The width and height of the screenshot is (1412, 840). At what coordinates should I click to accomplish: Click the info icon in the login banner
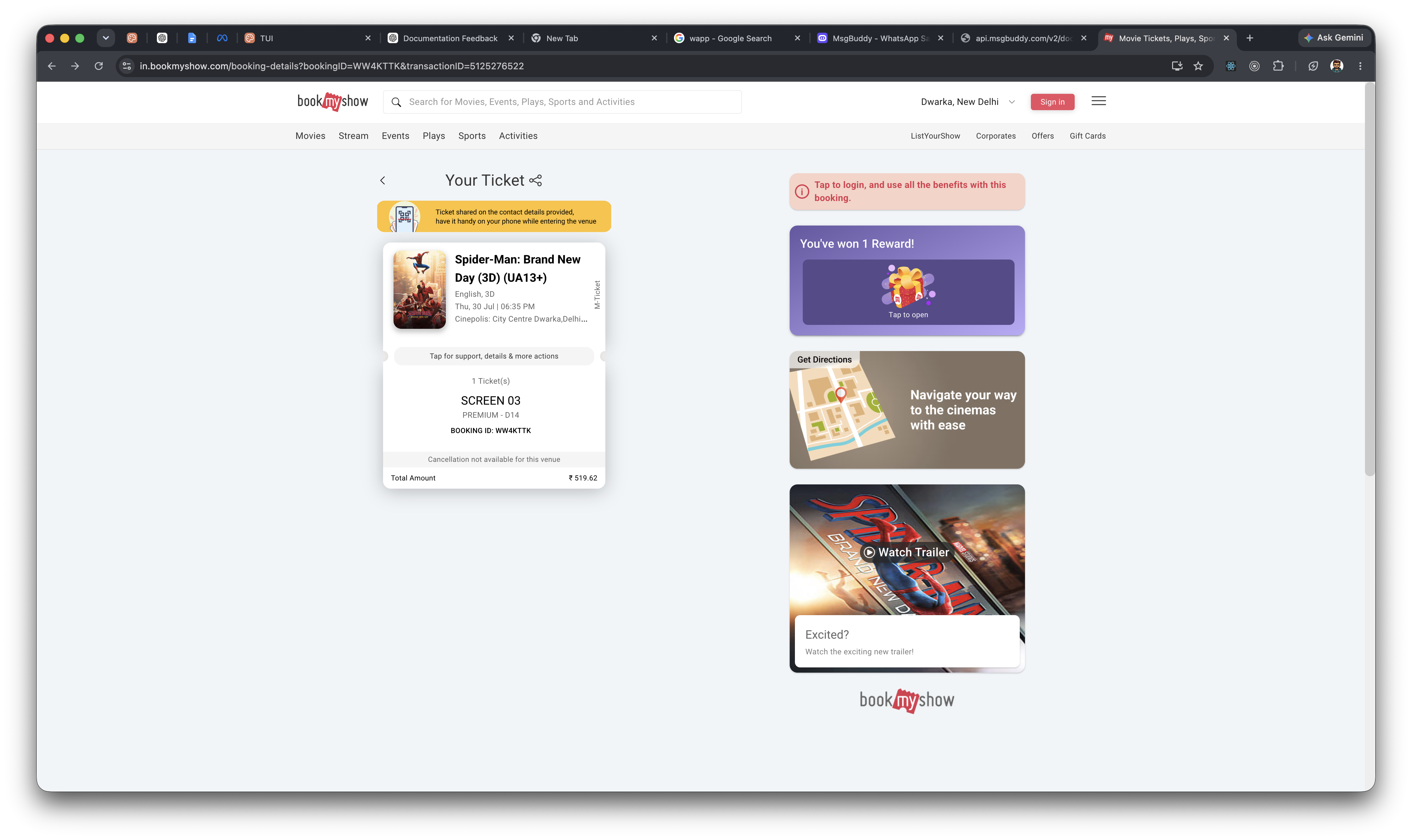pos(802,191)
